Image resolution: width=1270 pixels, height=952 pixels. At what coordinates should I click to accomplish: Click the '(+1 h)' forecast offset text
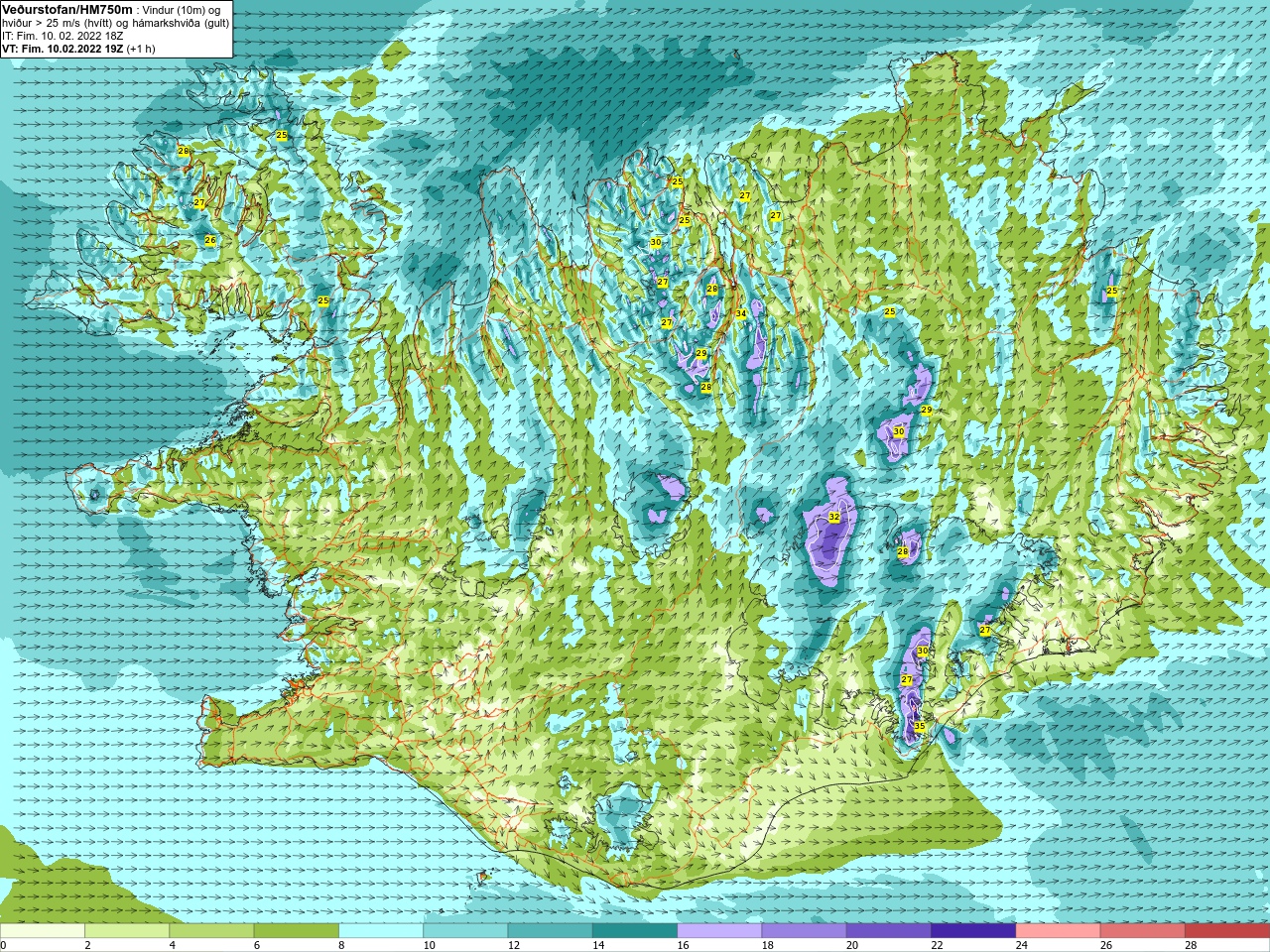point(141,49)
